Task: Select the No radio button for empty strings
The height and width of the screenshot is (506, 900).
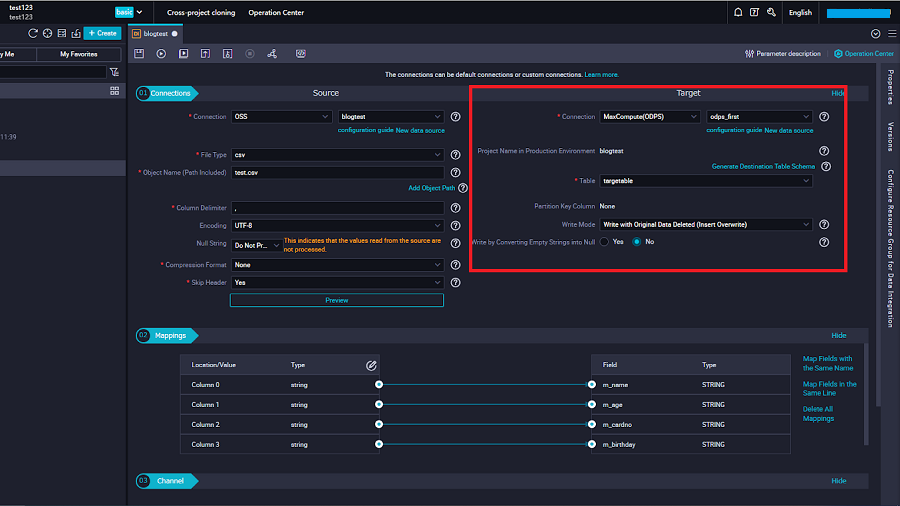Action: [x=636, y=242]
